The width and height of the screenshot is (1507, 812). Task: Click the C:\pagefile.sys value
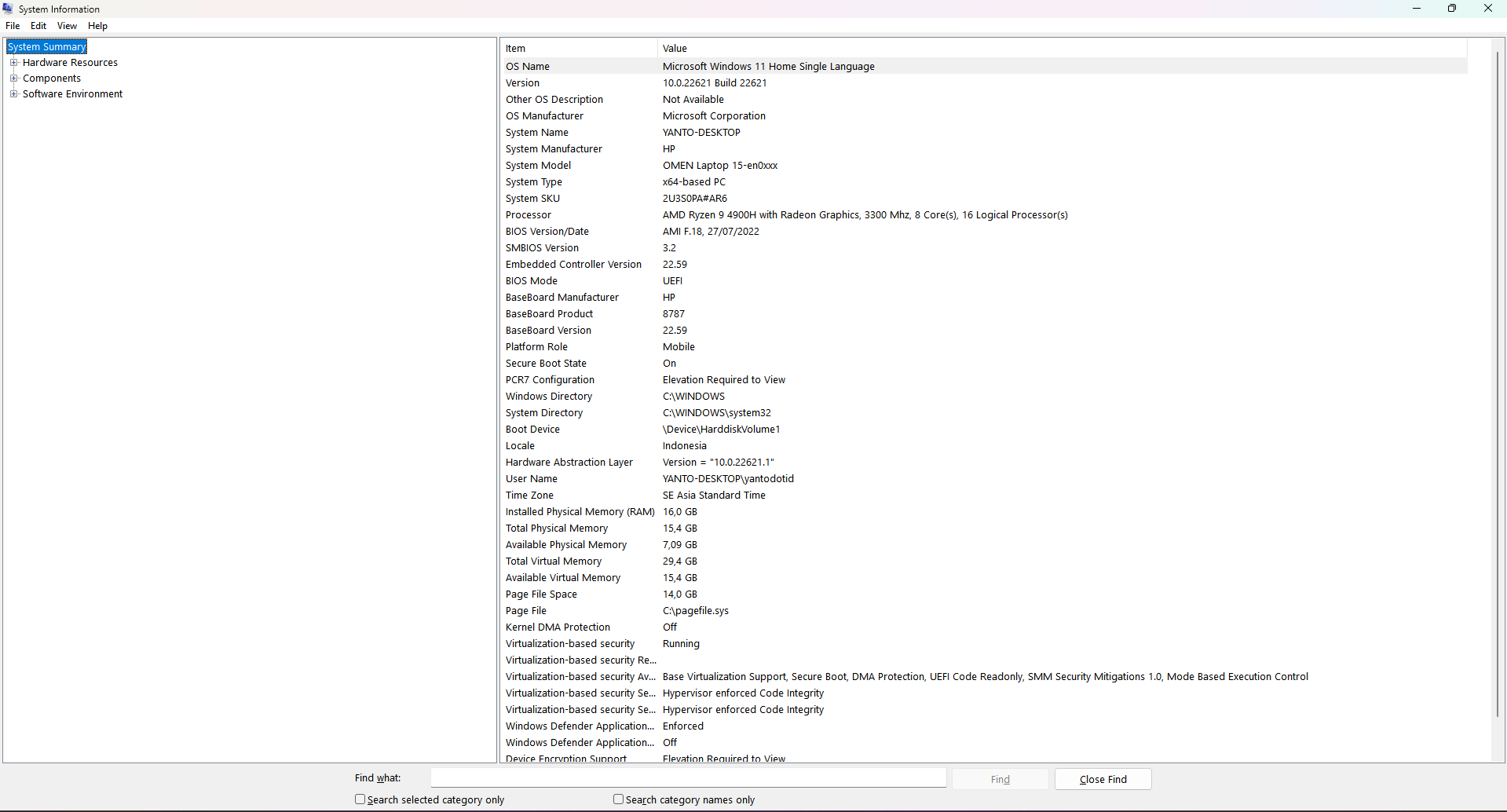click(x=695, y=611)
